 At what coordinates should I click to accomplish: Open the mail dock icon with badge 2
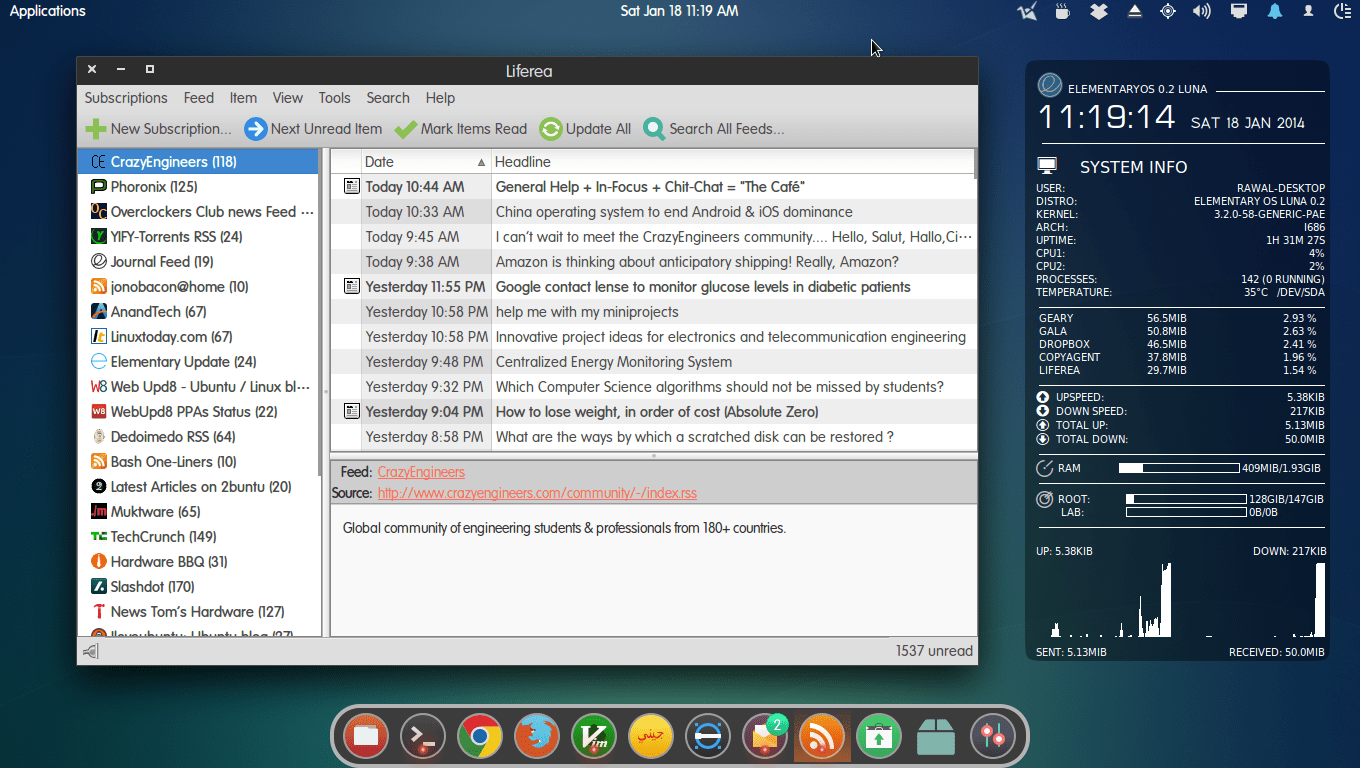pos(765,738)
